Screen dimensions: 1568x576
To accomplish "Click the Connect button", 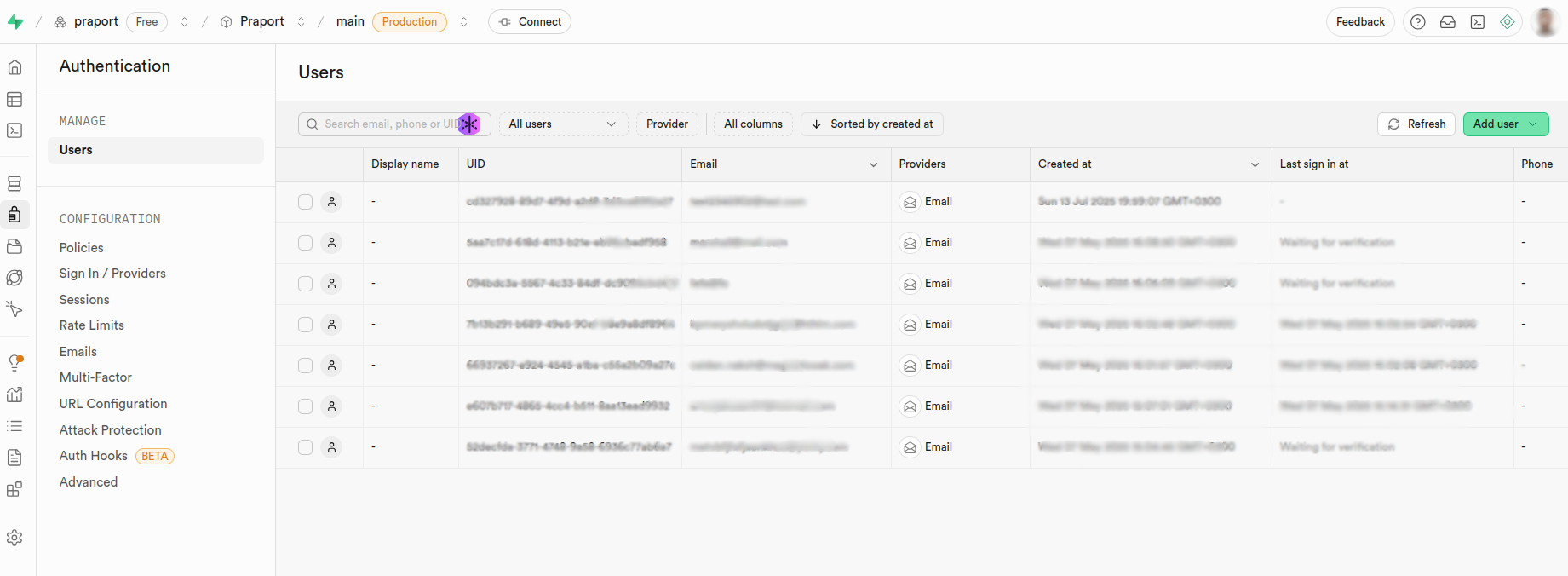I will click(x=530, y=22).
